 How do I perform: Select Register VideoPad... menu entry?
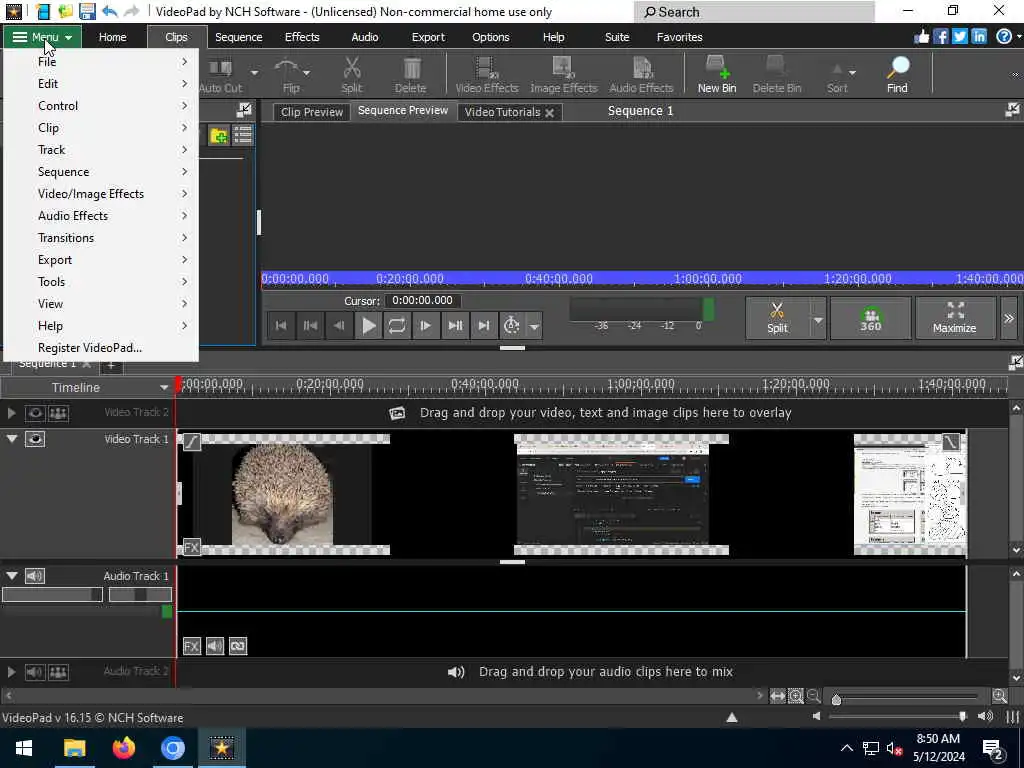(101, 347)
